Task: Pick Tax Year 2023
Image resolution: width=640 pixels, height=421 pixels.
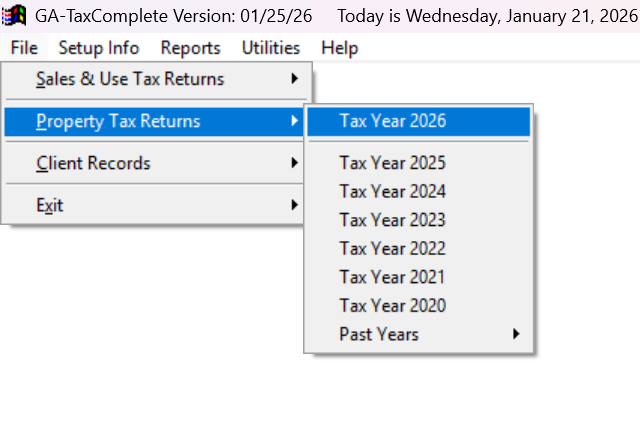Action: [392, 220]
